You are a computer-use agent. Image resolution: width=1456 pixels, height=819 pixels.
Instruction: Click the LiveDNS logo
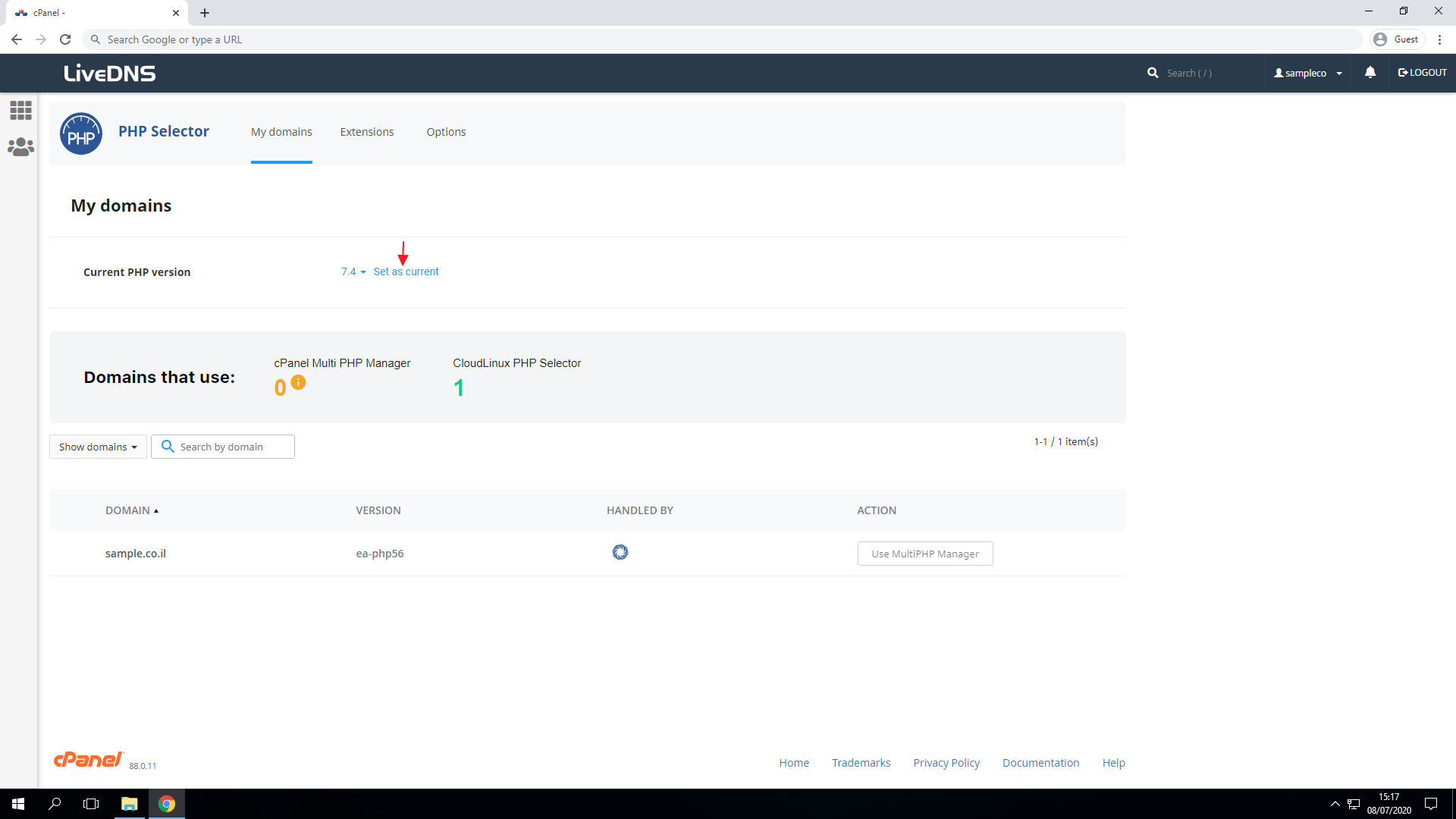coord(110,74)
